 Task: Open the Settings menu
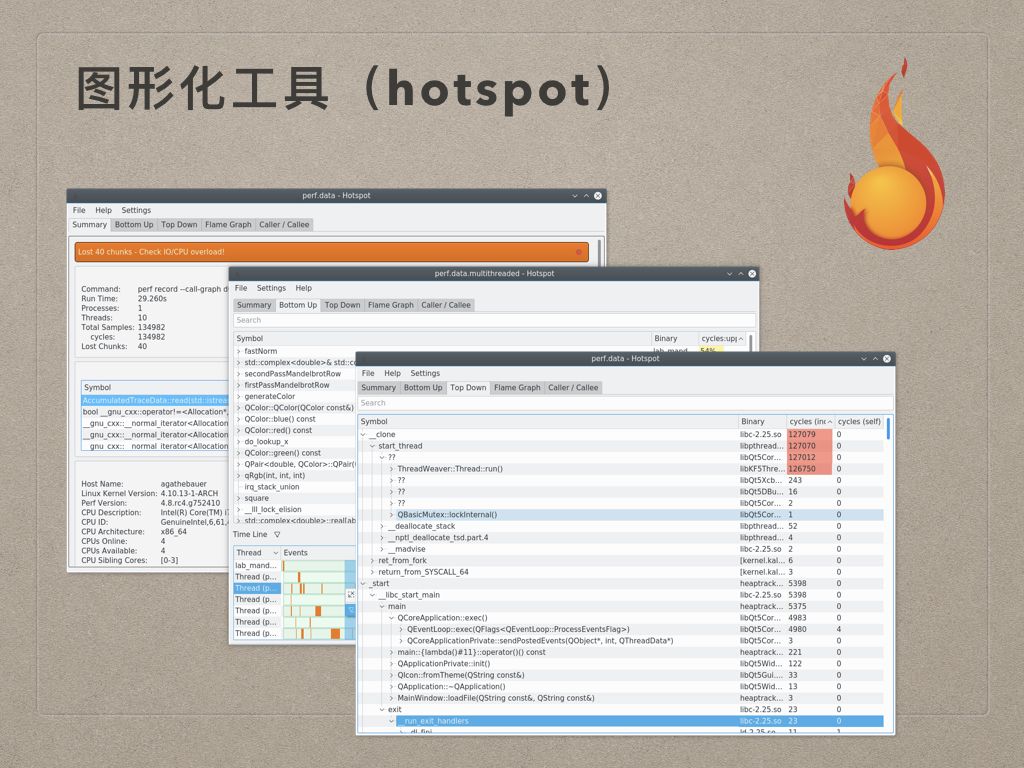pos(425,373)
